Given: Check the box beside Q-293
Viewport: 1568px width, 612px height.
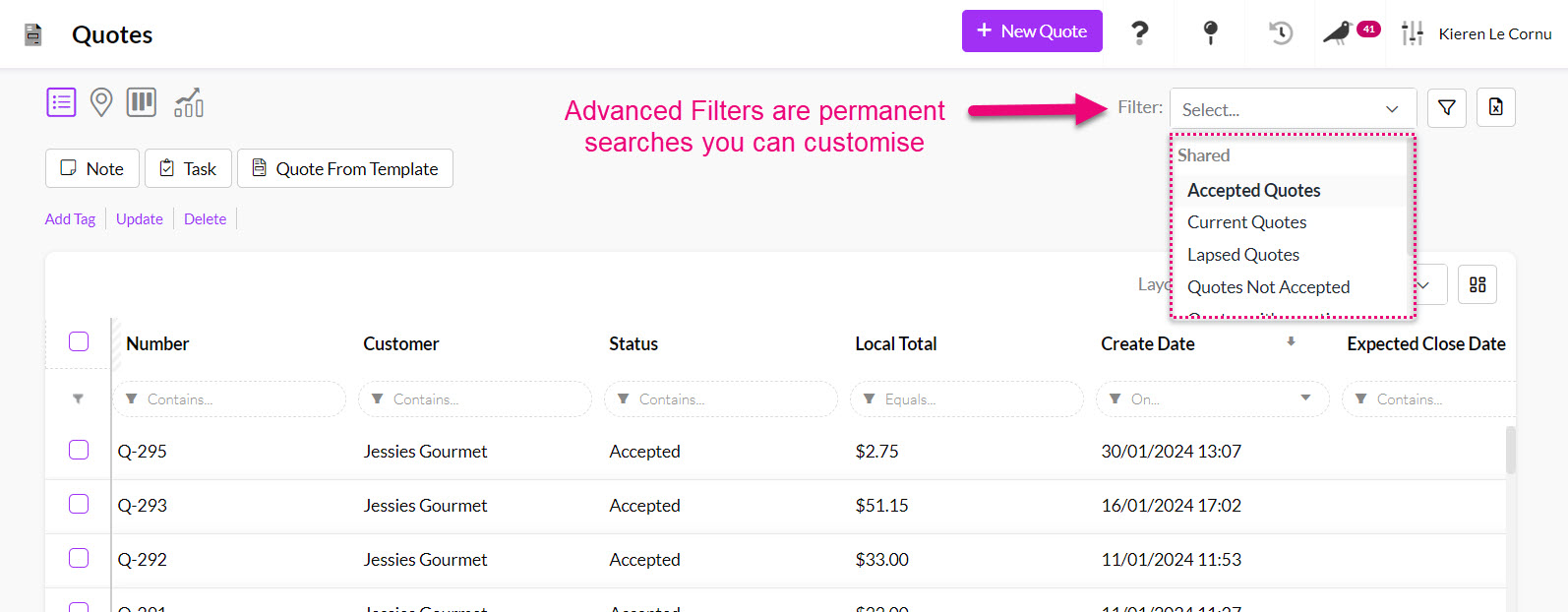Looking at the screenshot, I should click(79, 504).
